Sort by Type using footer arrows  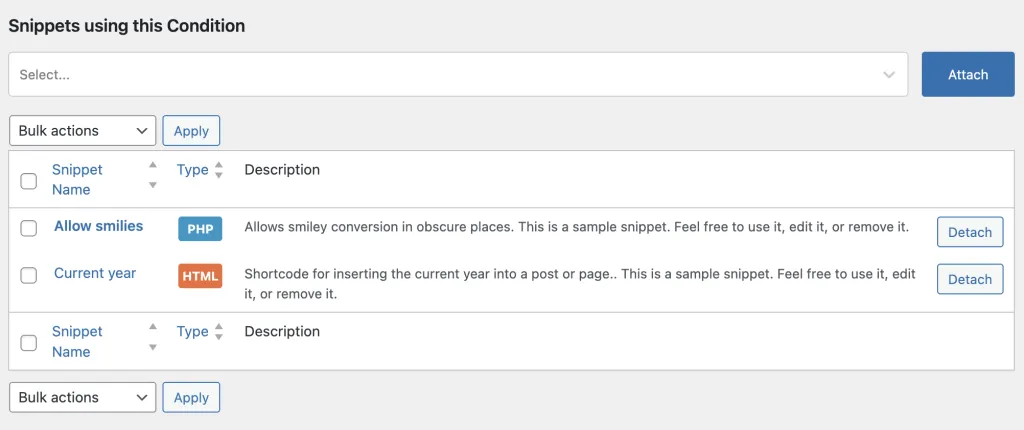tap(219, 332)
